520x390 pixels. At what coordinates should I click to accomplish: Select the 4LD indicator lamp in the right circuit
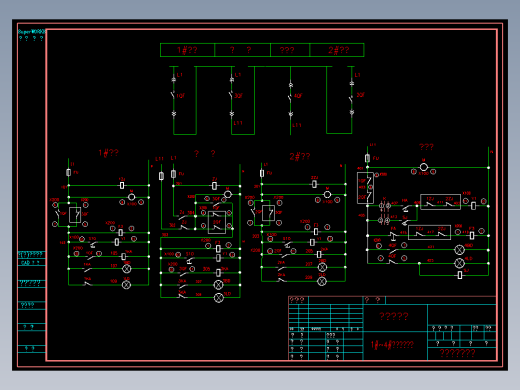(x=460, y=263)
